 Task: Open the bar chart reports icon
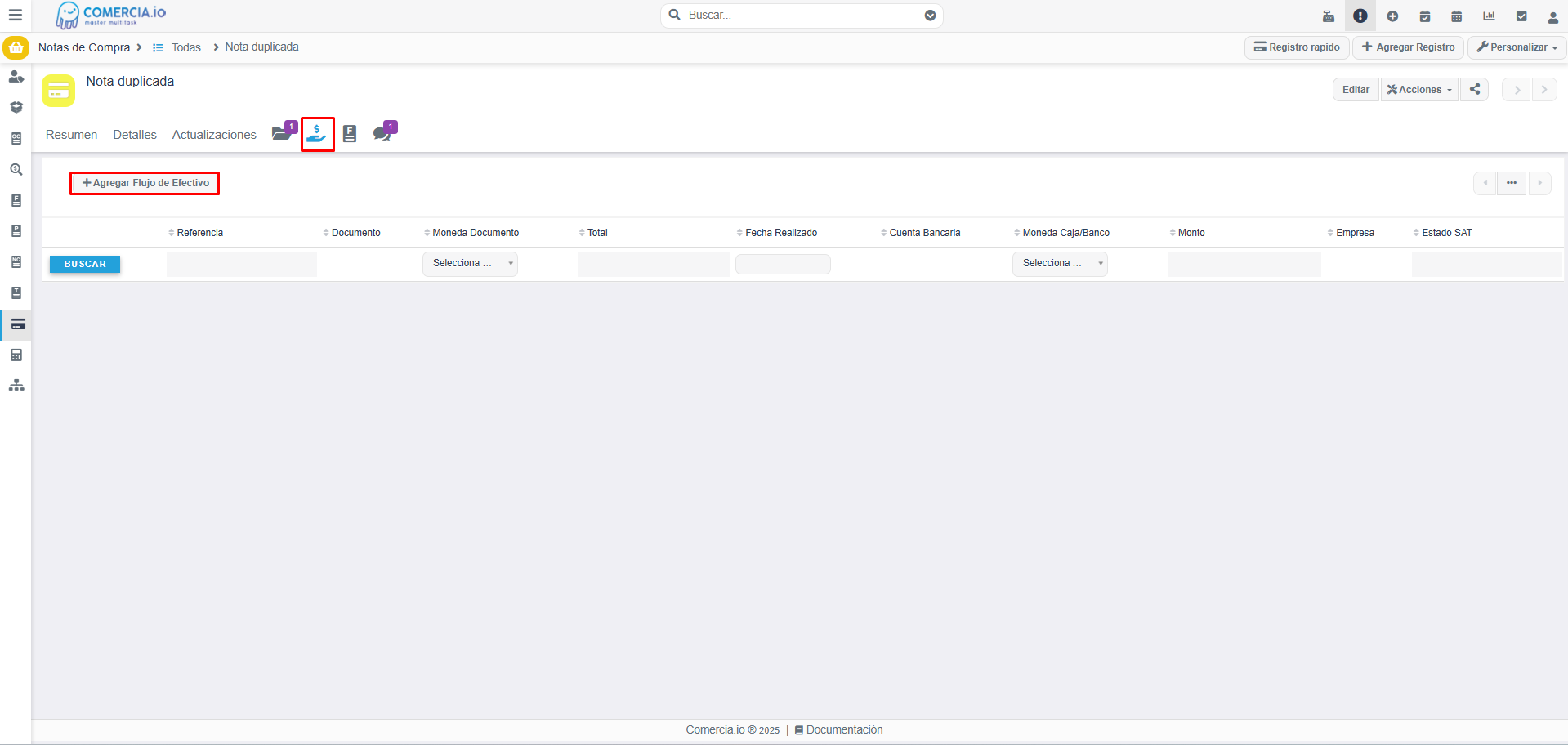click(x=1489, y=16)
